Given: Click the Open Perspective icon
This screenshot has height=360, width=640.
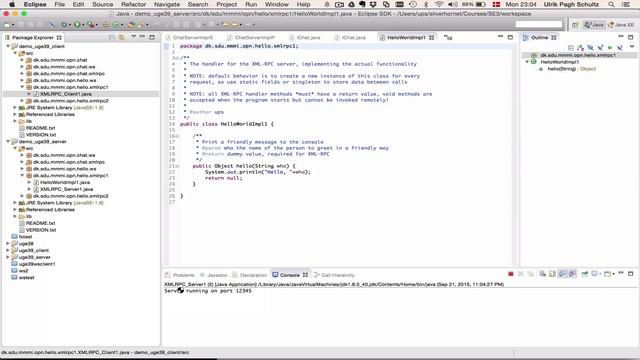Looking at the screenshot, I should click(x=575, y=25).
